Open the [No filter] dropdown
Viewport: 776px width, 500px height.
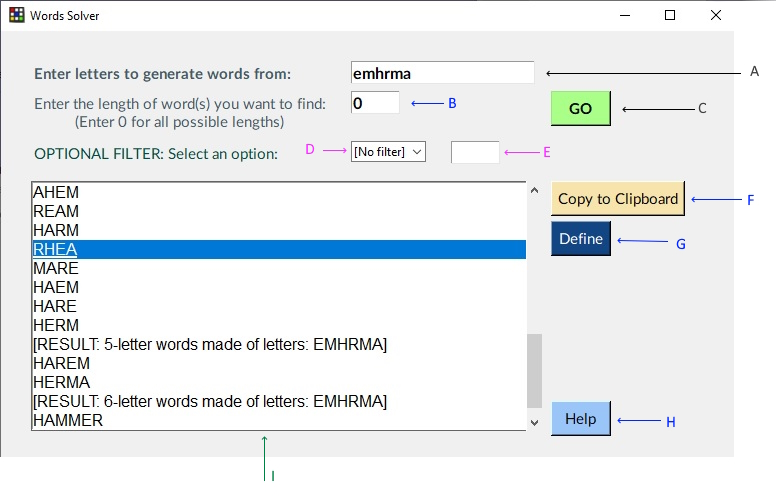click(x=388, y=151)
